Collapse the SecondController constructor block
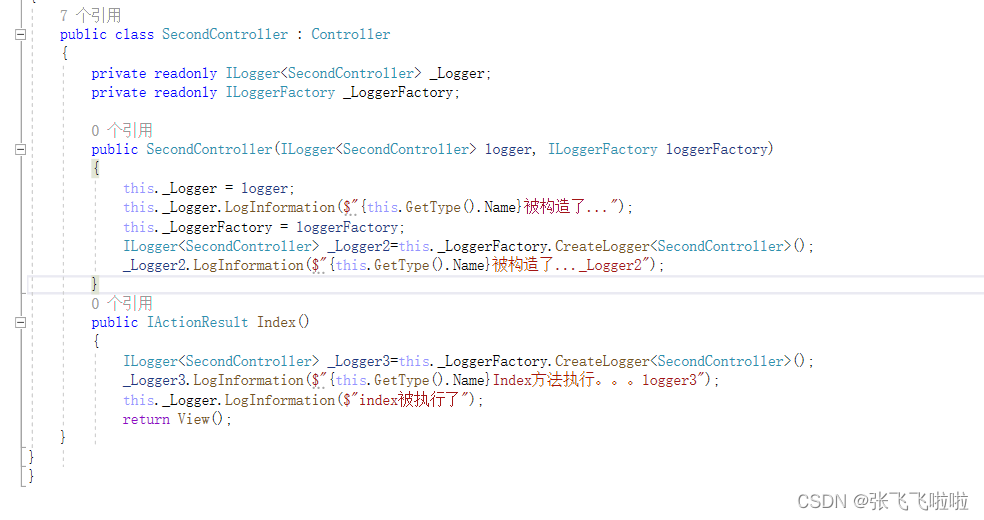Screen dimensions: 984x520 20,149
